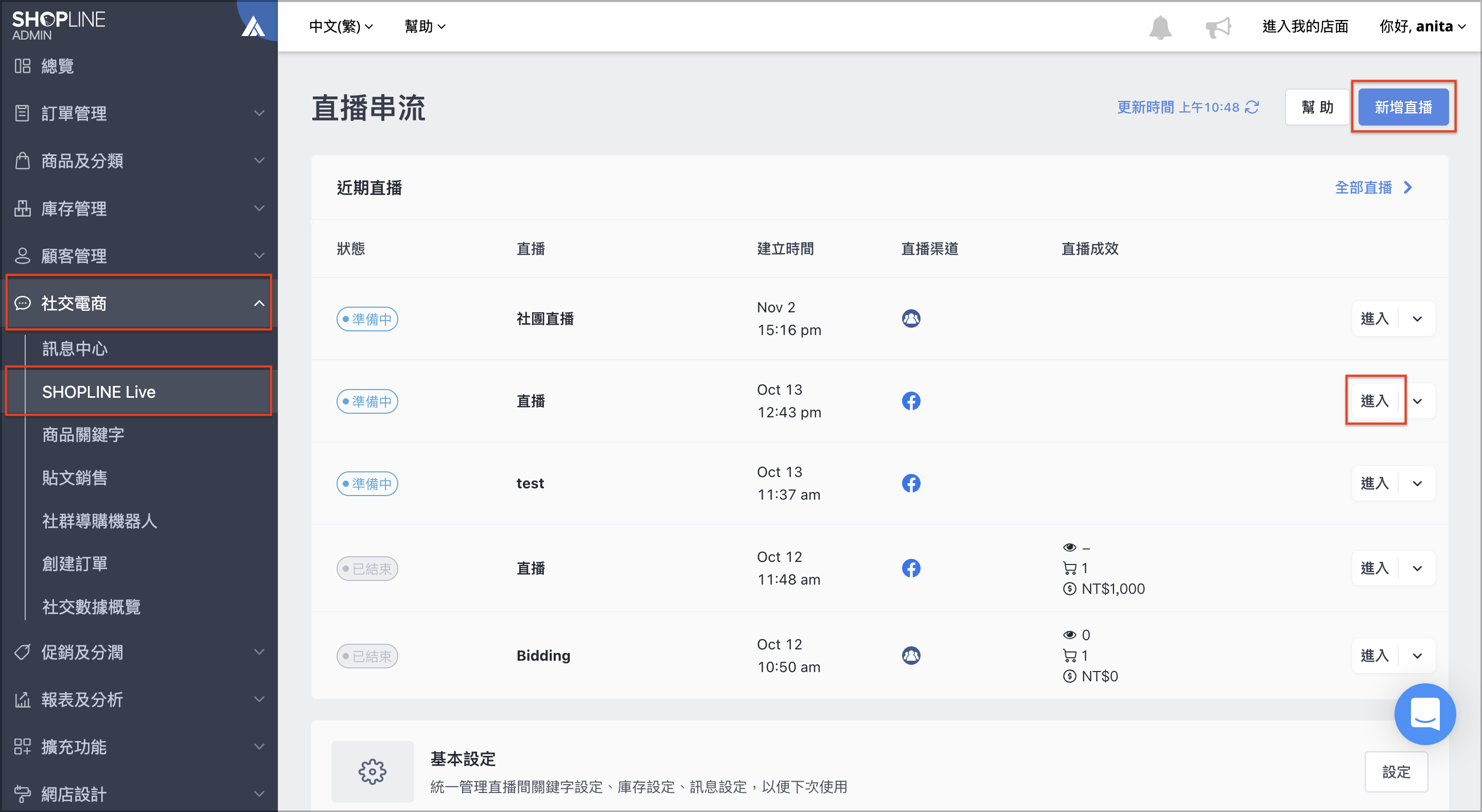This screenshot has width=1482, height=812.
Task: Select 訊息中心 in the sidebar
Action: pos(75,348)
